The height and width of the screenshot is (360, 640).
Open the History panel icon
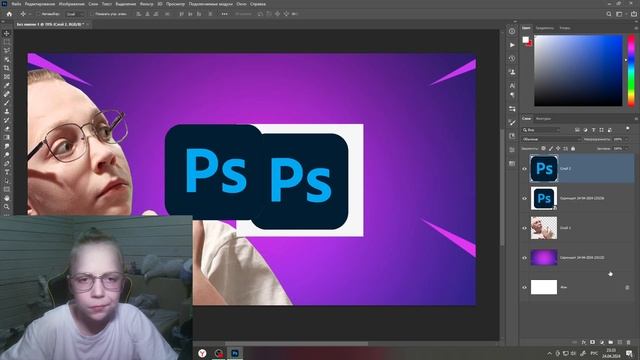[x=512, y=58]
